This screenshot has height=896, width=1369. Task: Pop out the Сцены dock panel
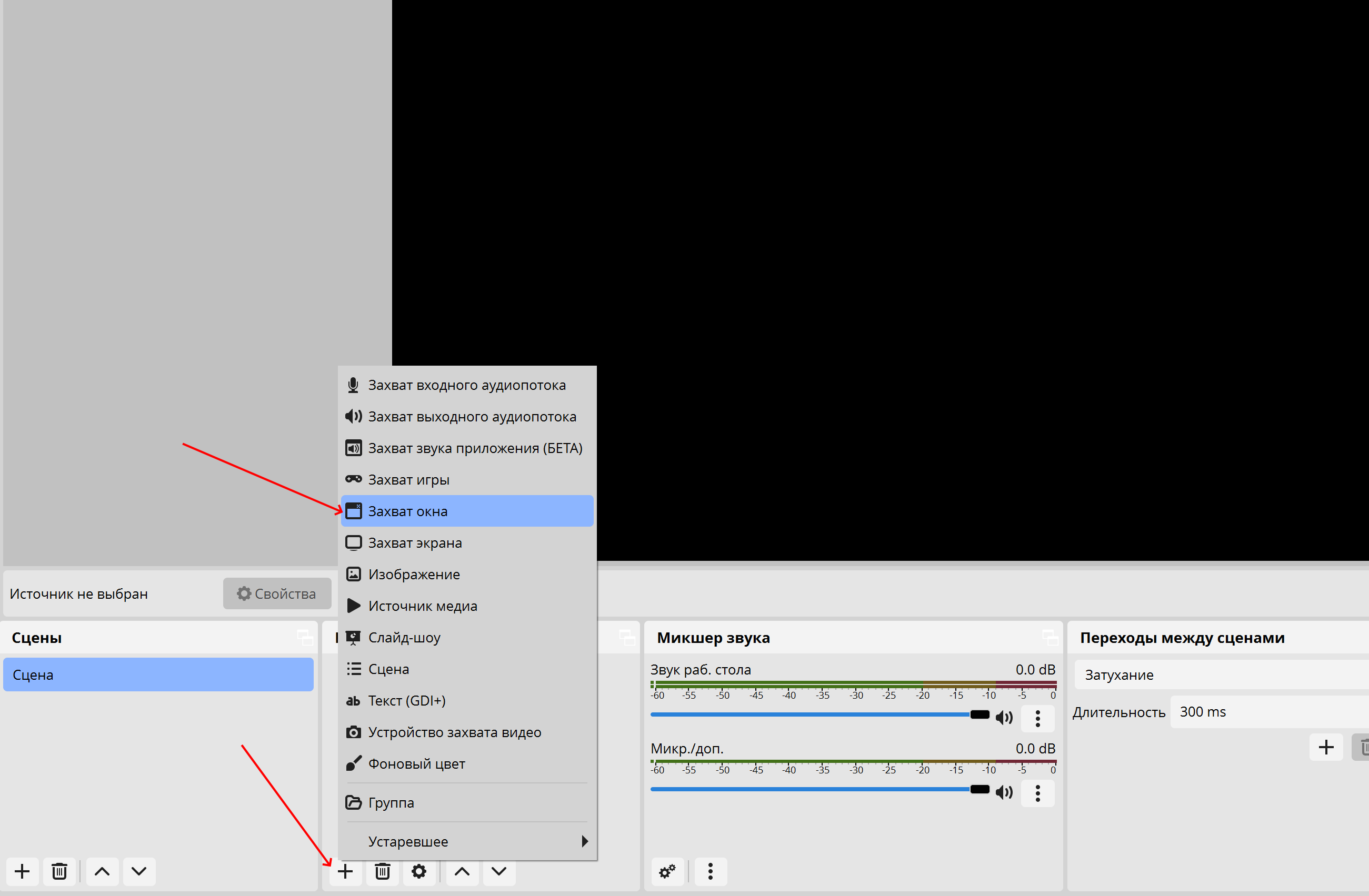click(x=305, y=637)
